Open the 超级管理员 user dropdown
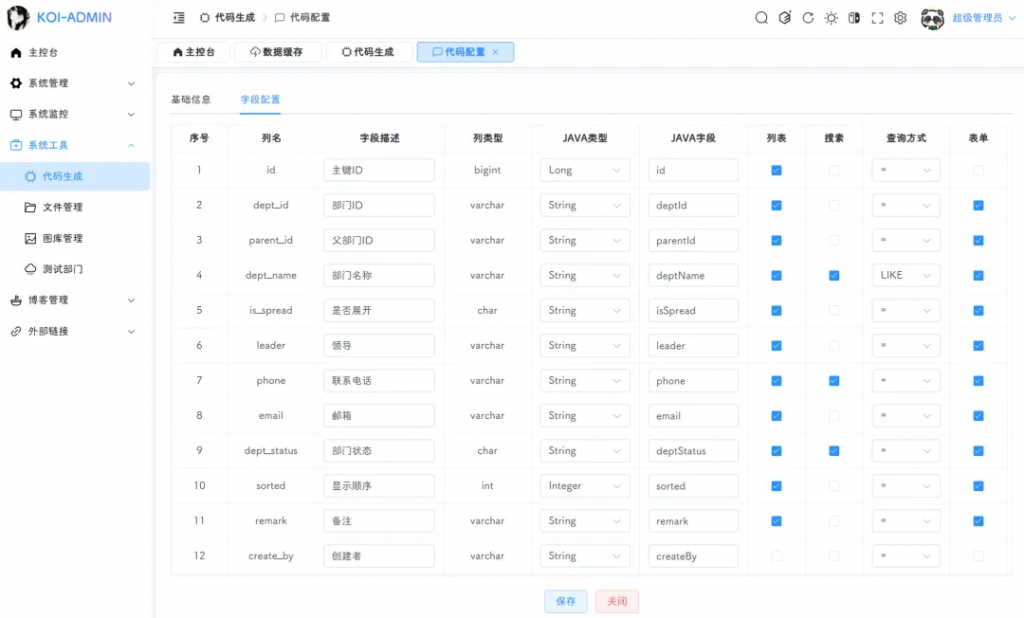This screenshot has height=618, width=1024. tap(984, 18)
